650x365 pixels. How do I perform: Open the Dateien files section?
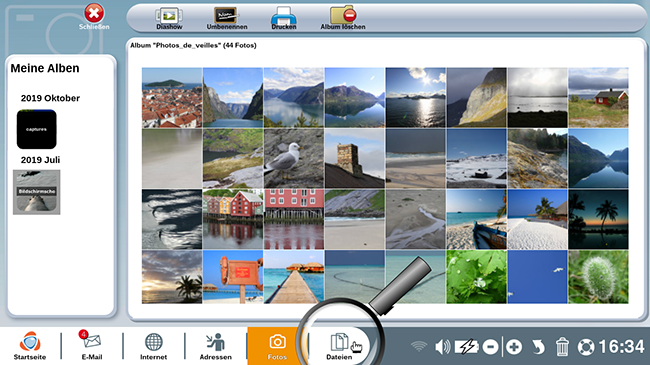339,346
